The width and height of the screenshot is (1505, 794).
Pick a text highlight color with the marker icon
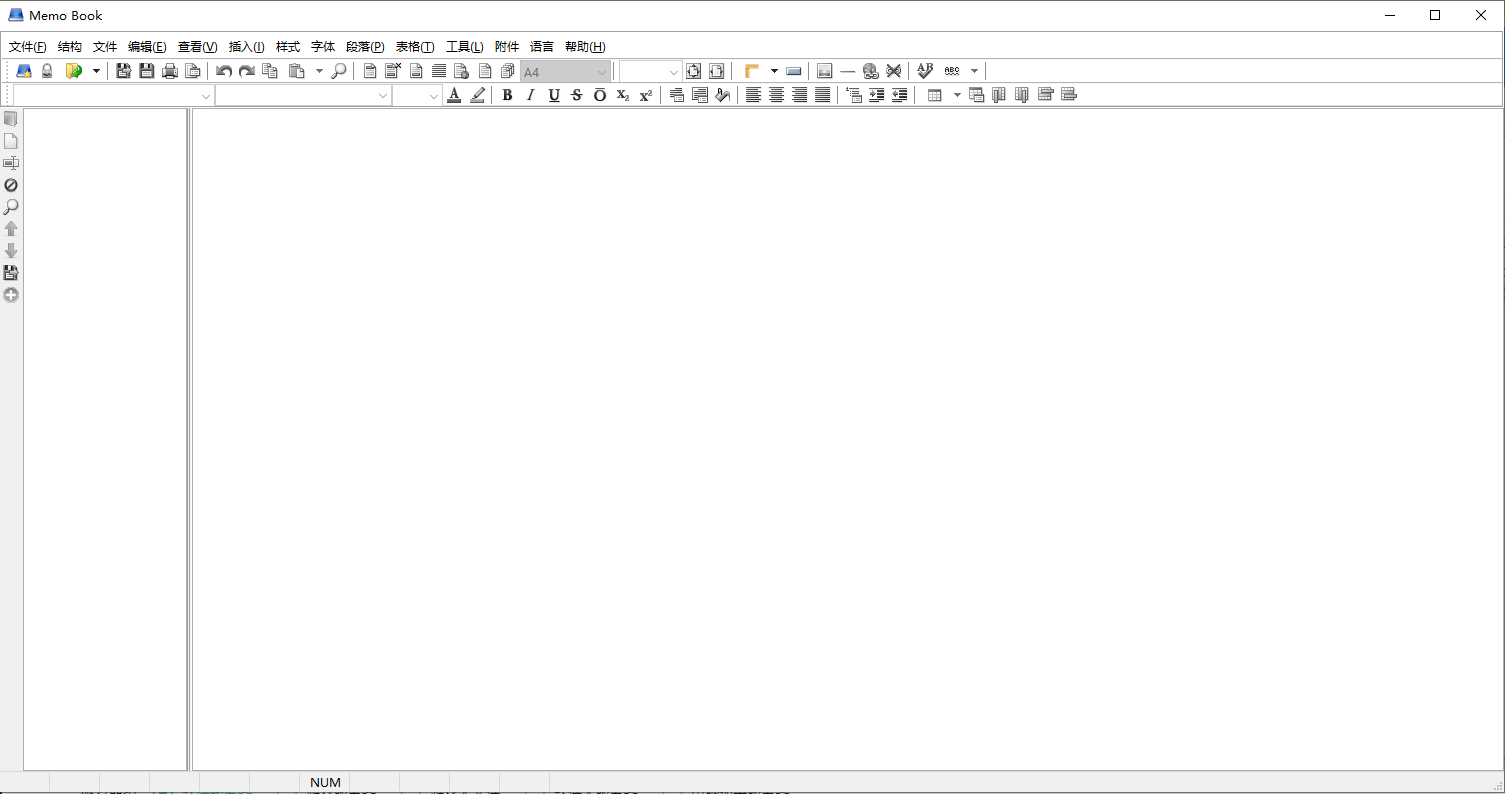[477, 95]
